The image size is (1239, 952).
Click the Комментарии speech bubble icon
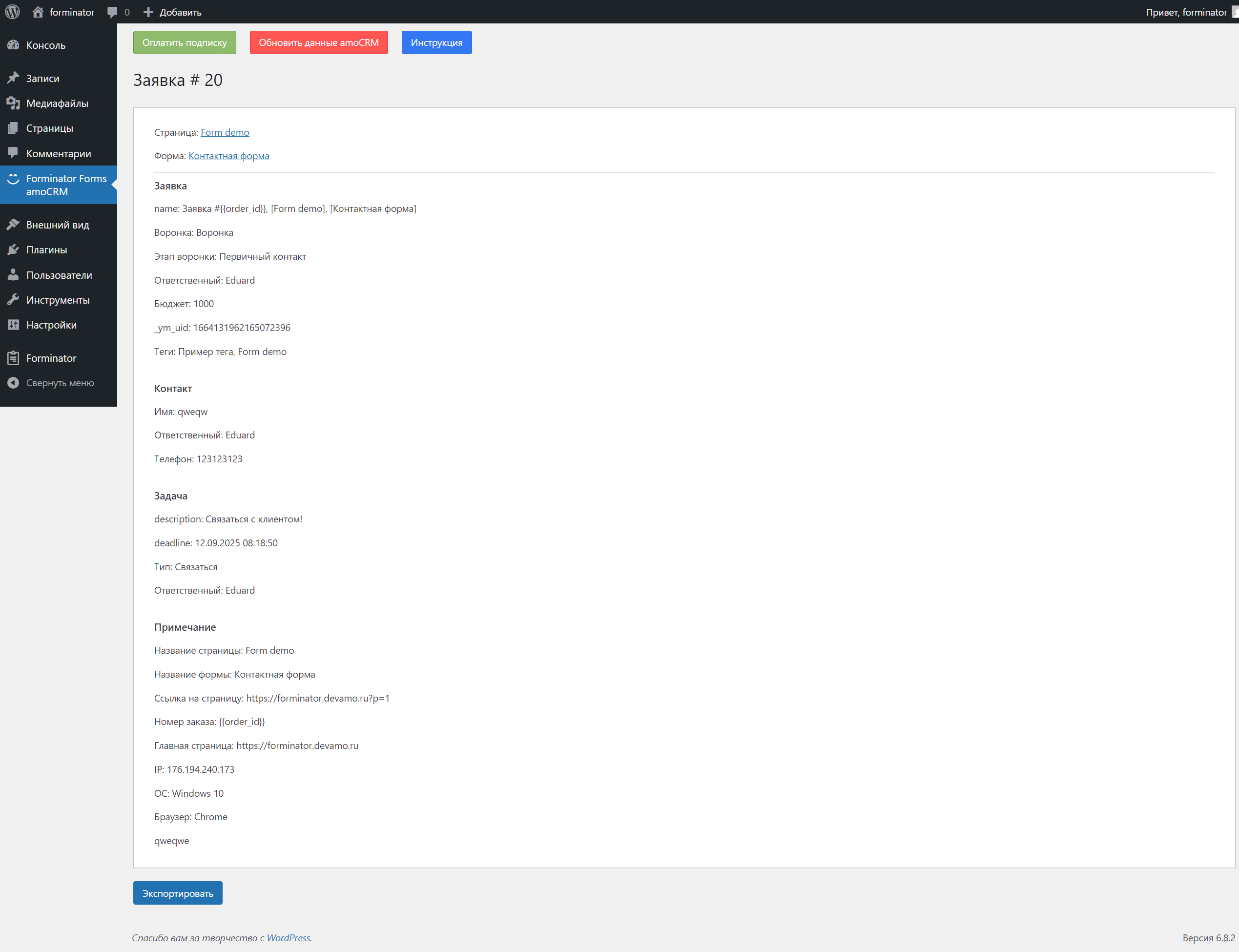point(13,153)
